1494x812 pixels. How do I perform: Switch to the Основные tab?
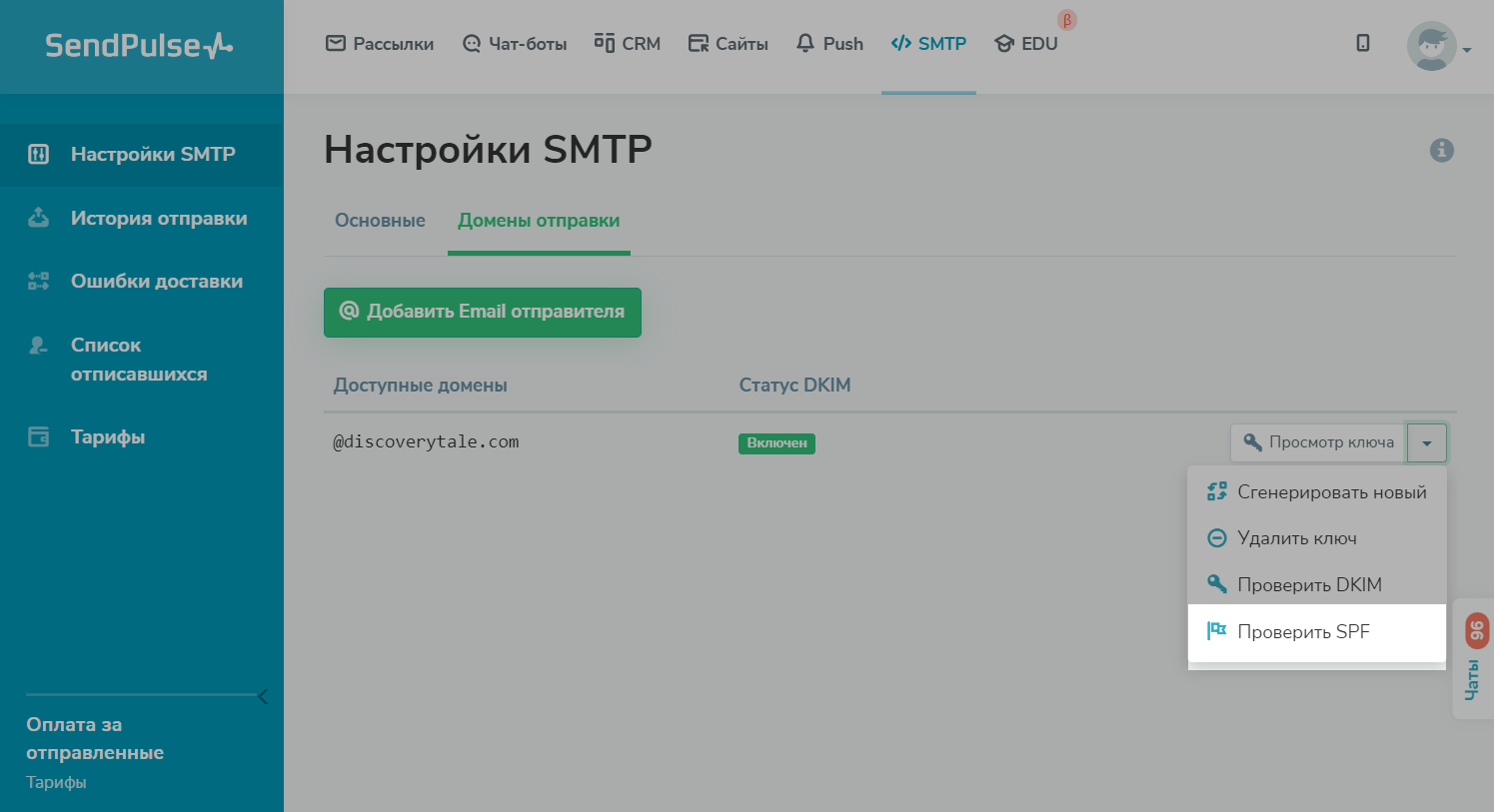point(380,221)
